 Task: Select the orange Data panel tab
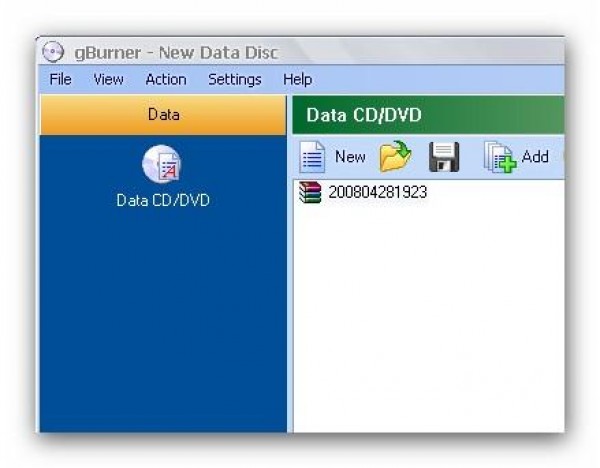[163, 115]
